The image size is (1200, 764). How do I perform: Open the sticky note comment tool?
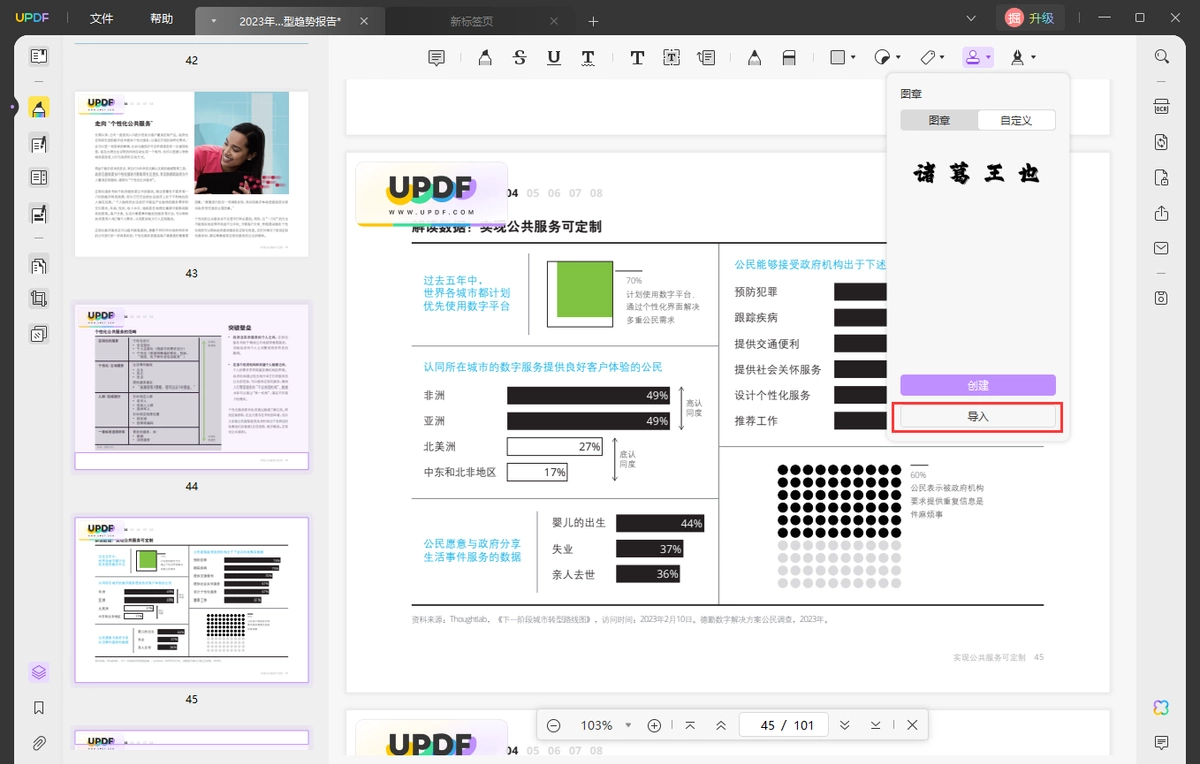click(x=436, y=58)
